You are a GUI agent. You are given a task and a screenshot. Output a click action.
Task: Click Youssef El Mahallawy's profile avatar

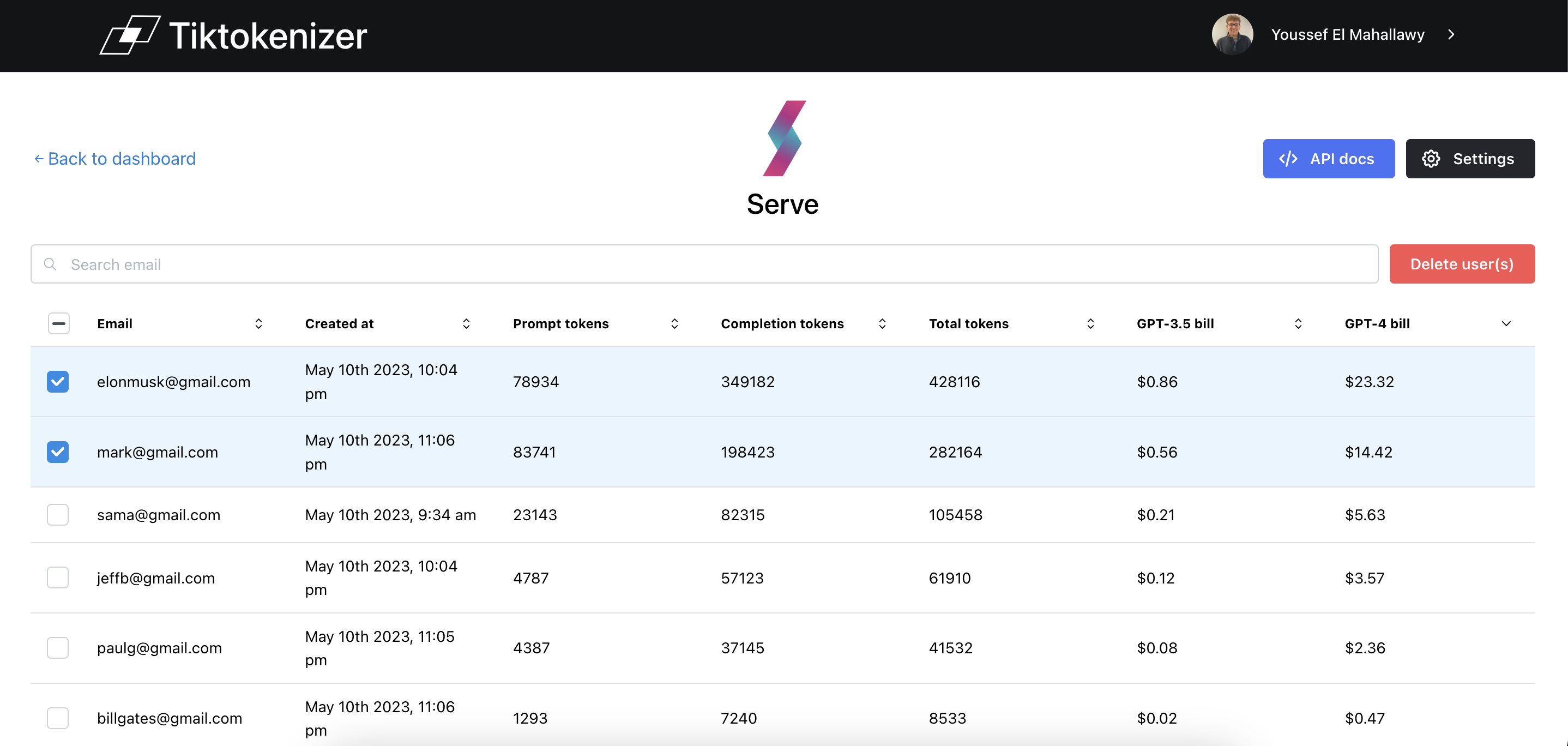click(x=1232, y=34)
